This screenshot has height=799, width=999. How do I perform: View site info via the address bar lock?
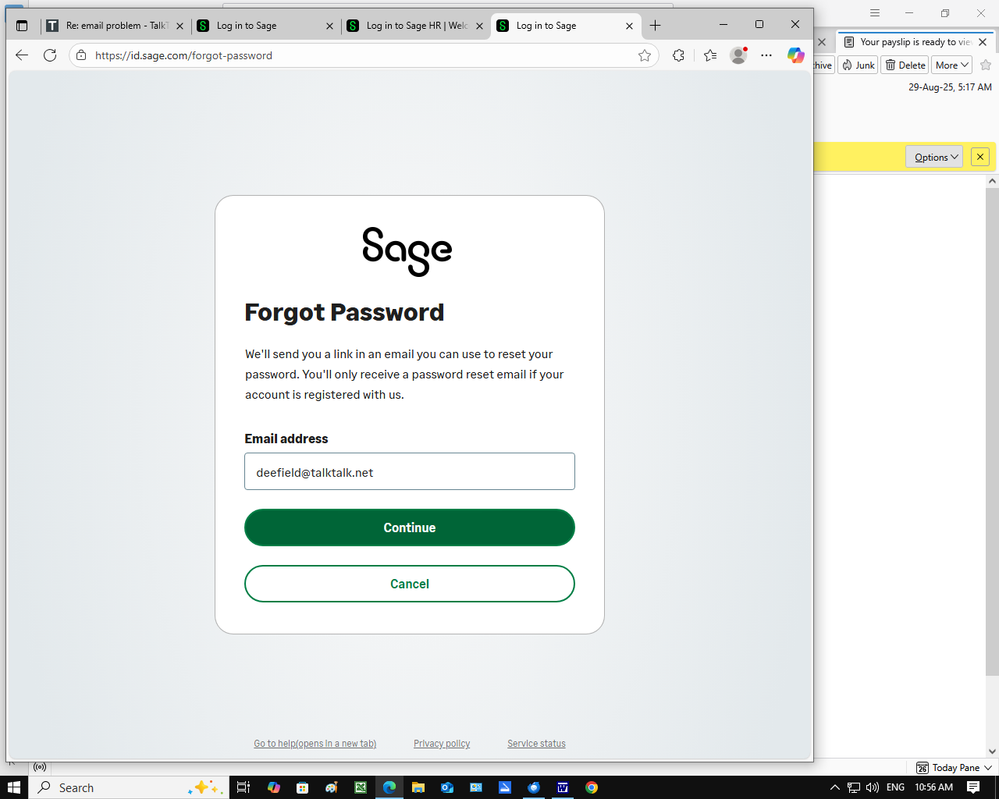pyautogui.click(x=80, y=55)
